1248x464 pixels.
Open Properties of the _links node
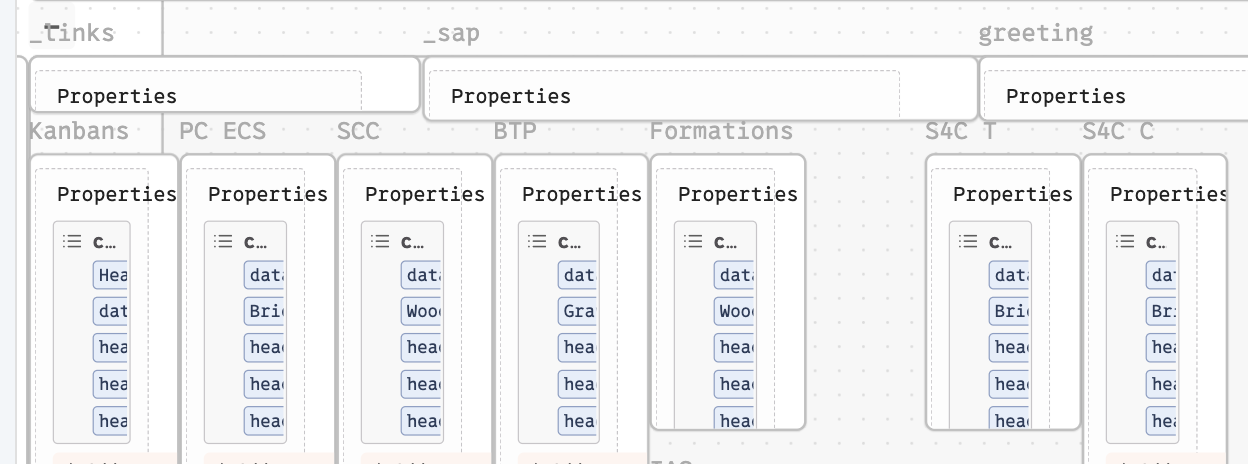[116, 96]
